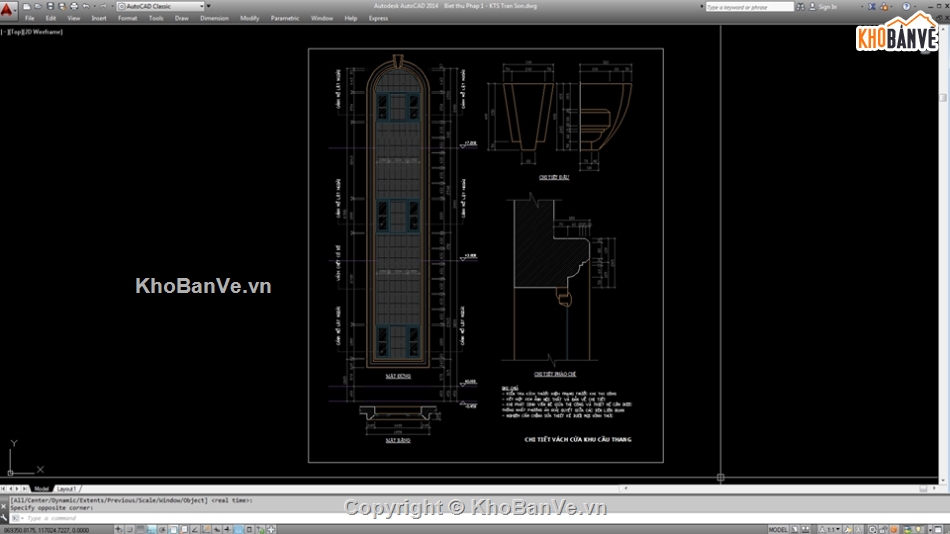Toggle Ortho Mode in status bar
The height and width of the screenshot is (534, 950).
coord(151,529)
